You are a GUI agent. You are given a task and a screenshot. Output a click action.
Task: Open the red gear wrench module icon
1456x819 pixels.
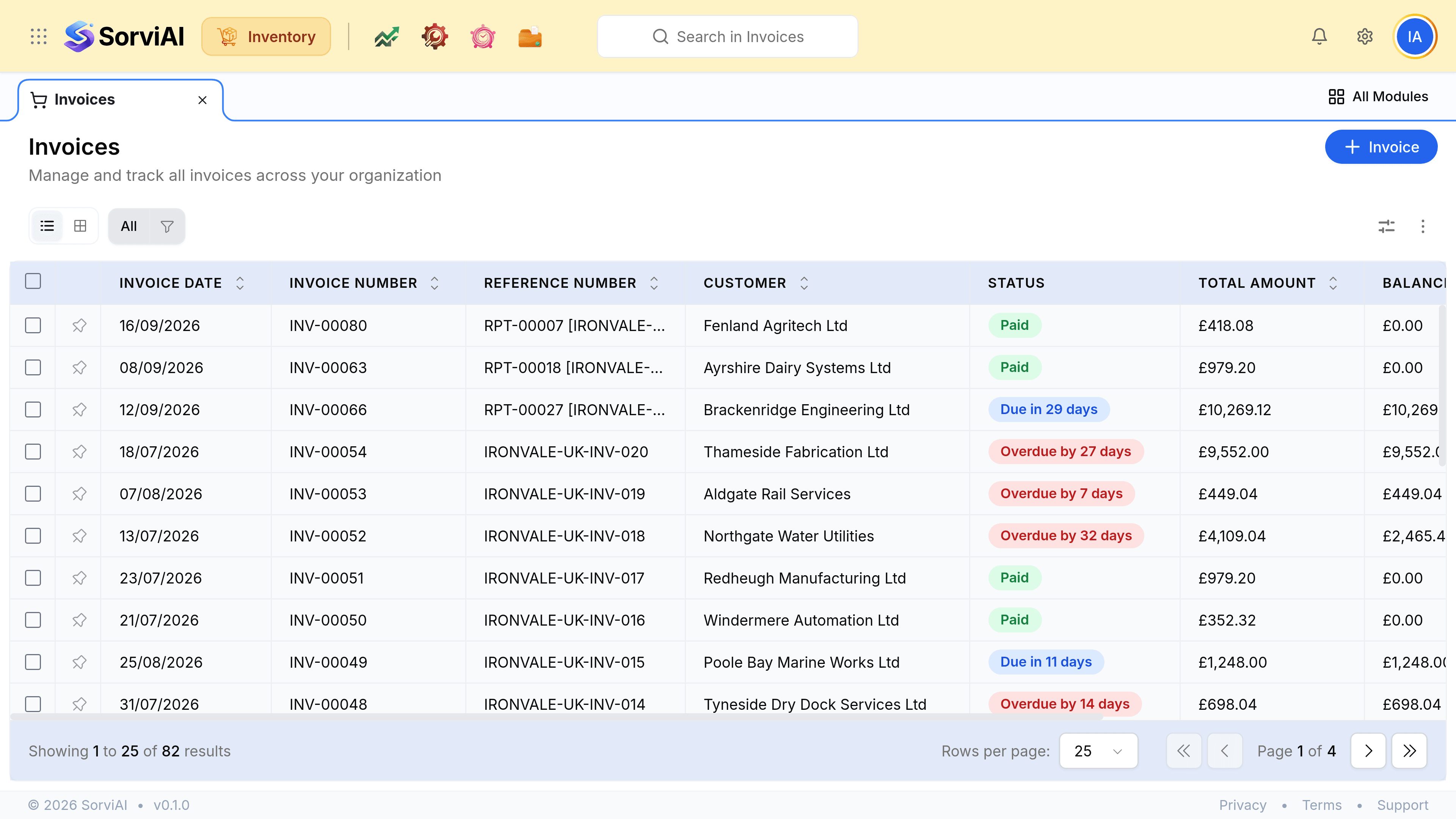(435, 37)
